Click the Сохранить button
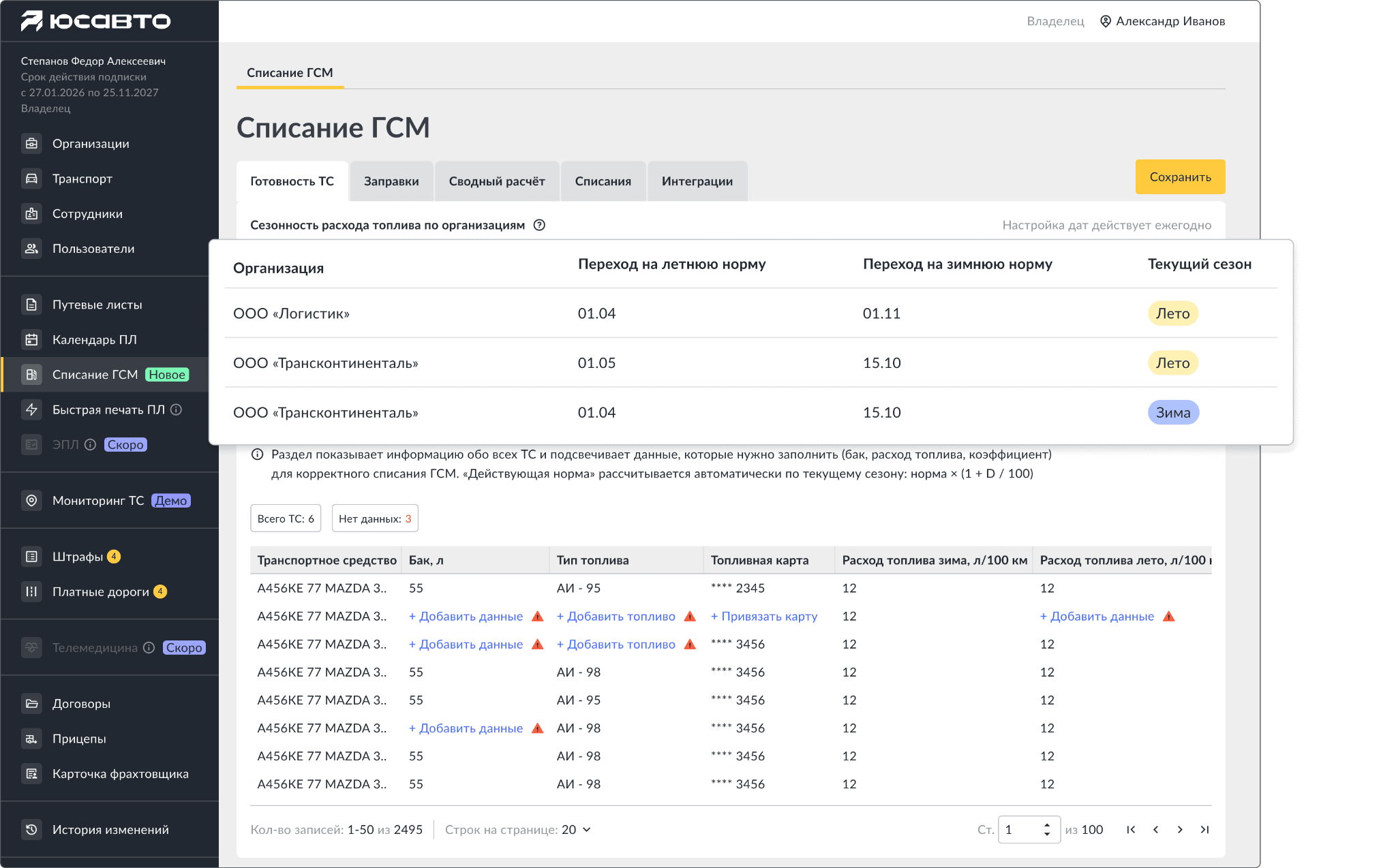This screenshot has width=1396, height=868. (x=1180, y=177)
